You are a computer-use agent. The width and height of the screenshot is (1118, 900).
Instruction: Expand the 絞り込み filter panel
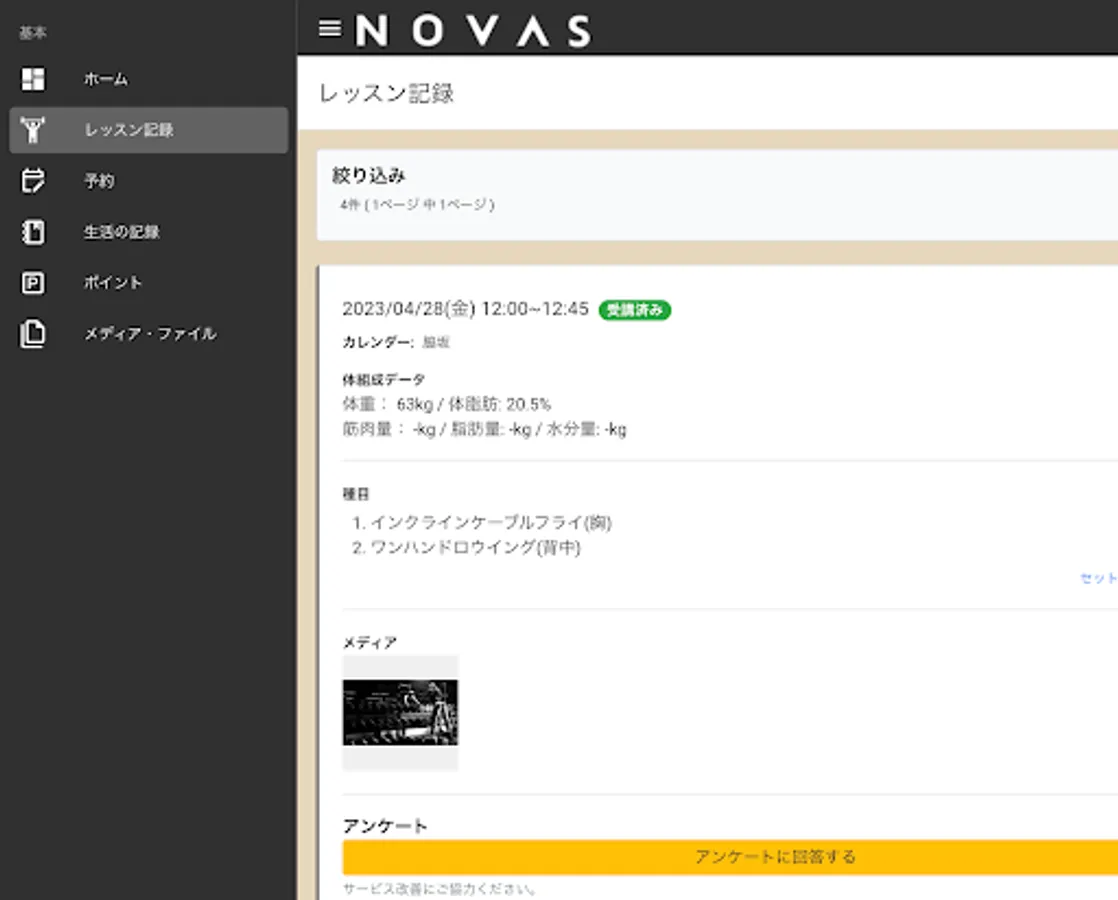coord(717,195)
